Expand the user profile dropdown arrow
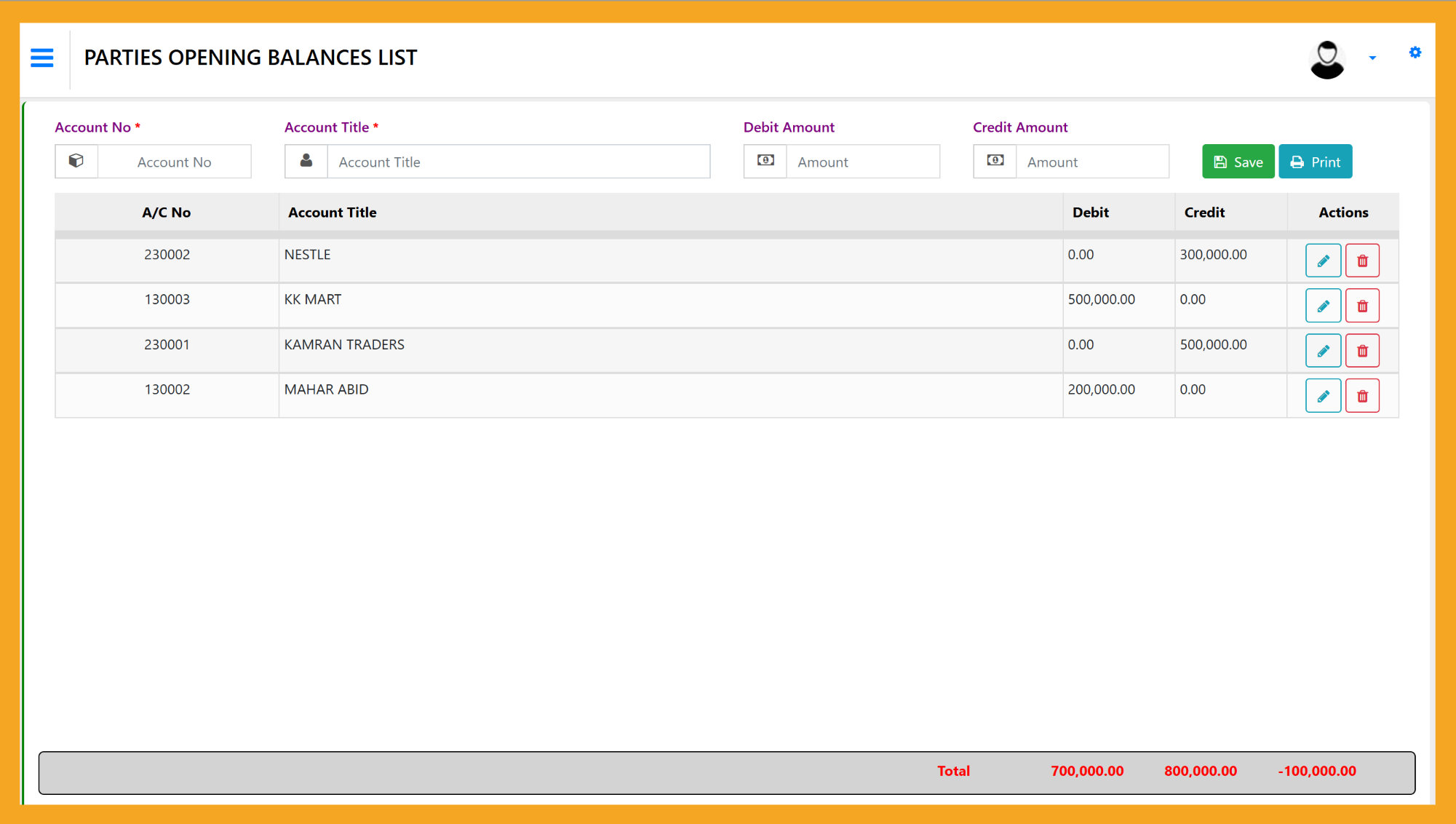1456x824 pixels. tap(1372, 58)
